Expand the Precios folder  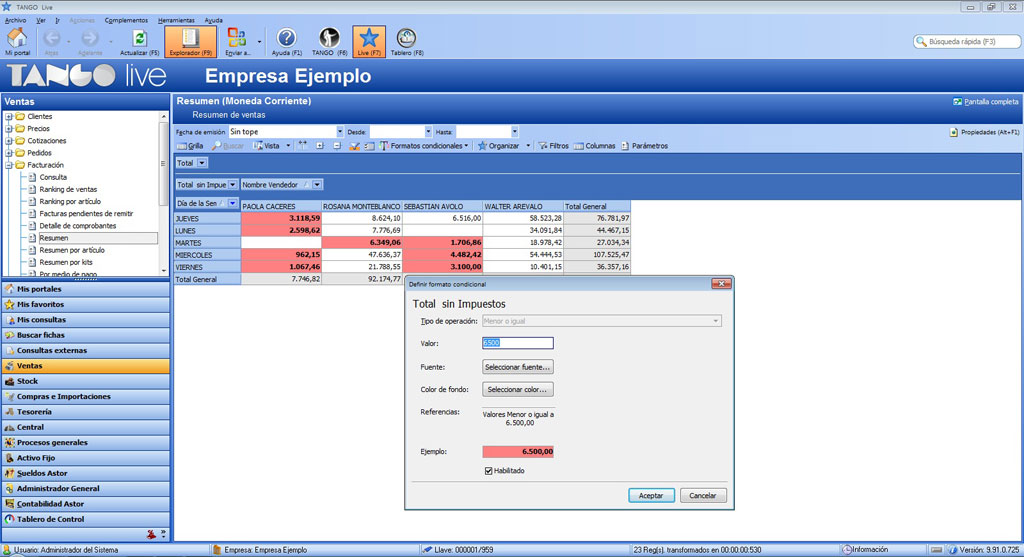[x=9, y=129]
